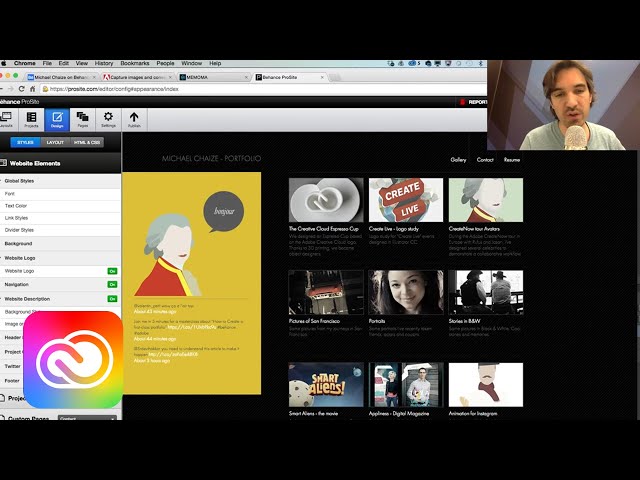Image resolution: width=640 pixels, height=480 pixels.
Task: Click the padlock icon in the address bar
Action: click(x=45, y=89)
